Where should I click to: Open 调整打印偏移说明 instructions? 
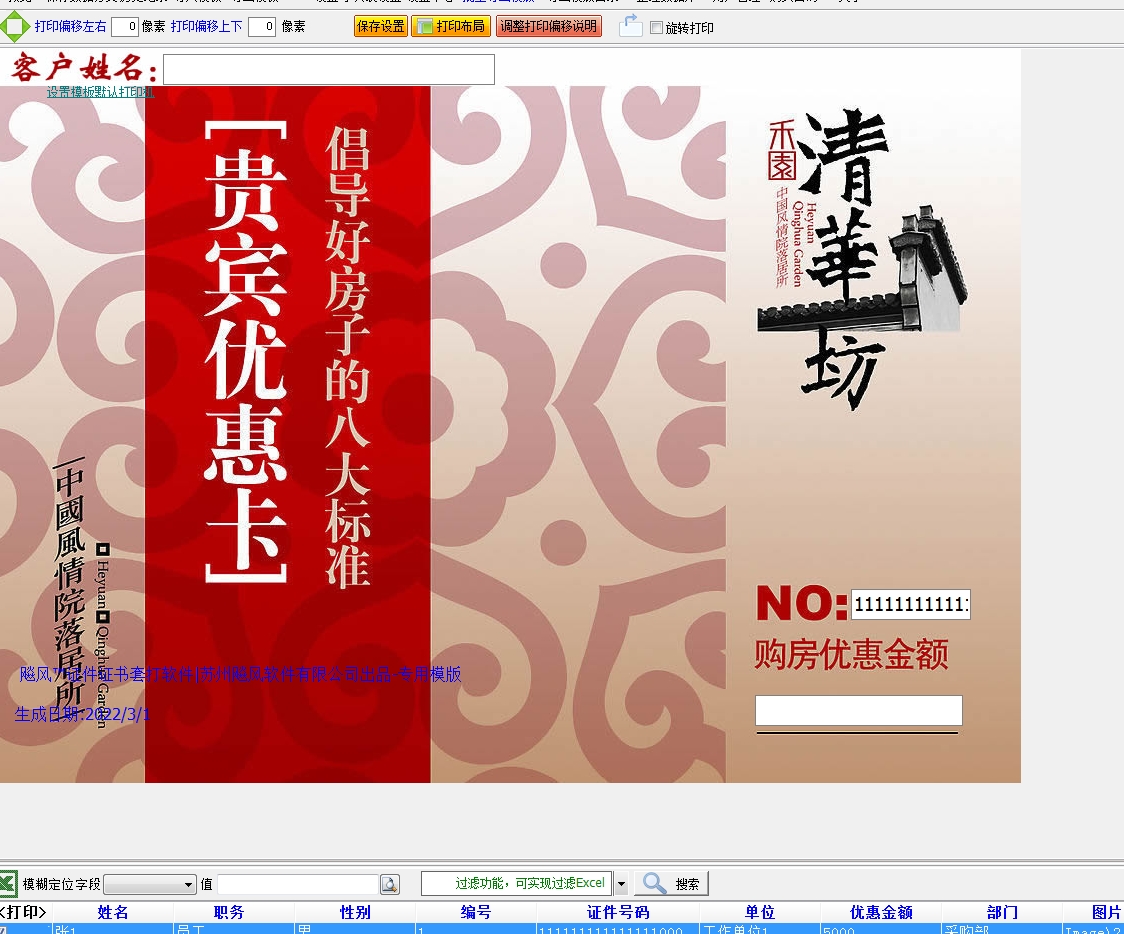pyautogui.click(x=548, y=27)
